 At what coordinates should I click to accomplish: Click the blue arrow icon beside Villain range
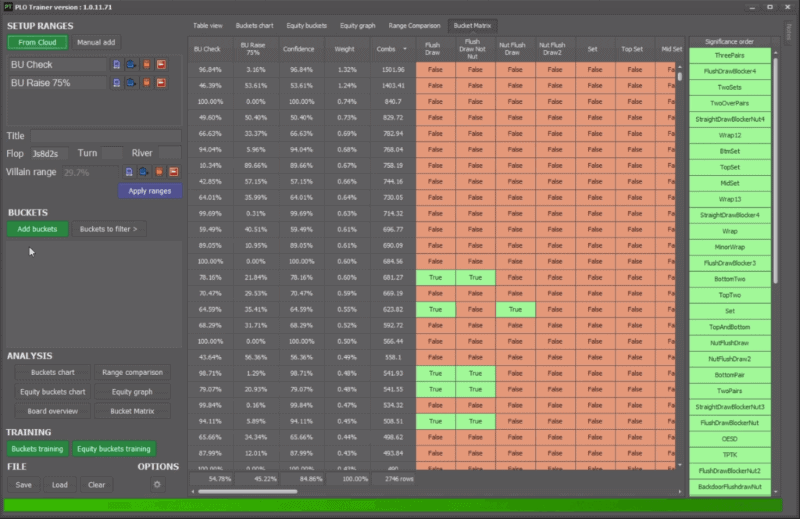pos(144,172)
